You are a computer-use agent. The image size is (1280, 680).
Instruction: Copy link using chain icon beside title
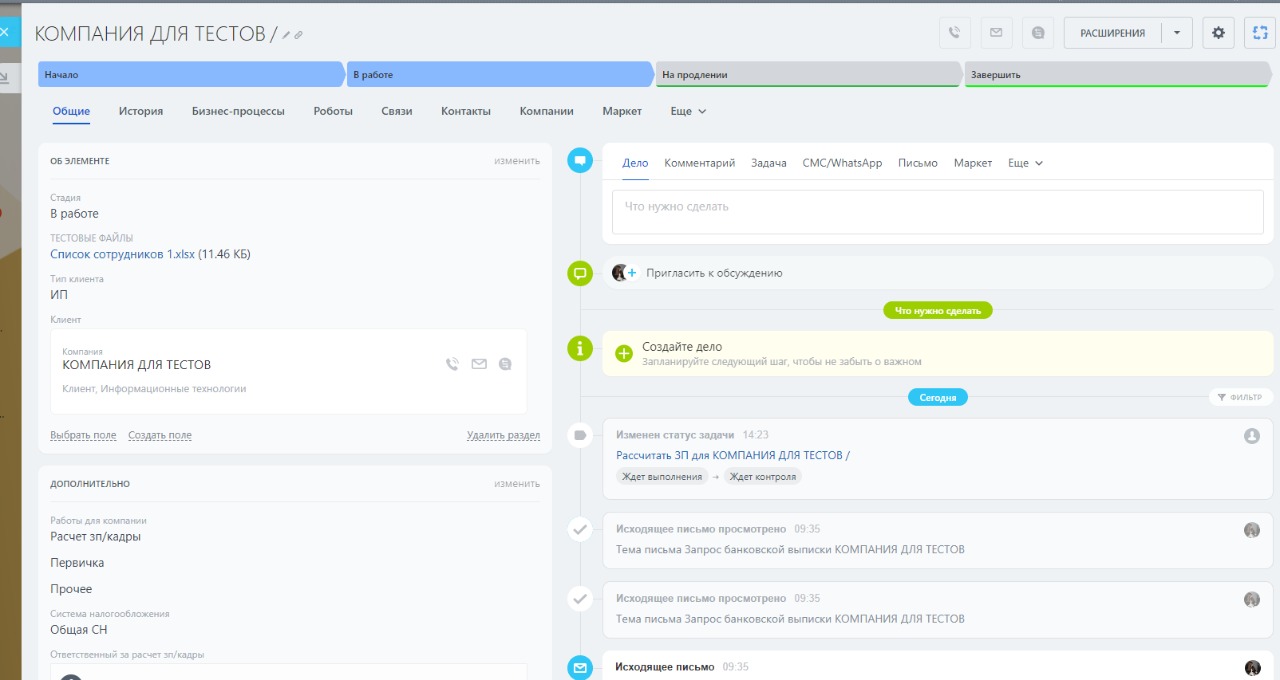(x=298, y=35)
